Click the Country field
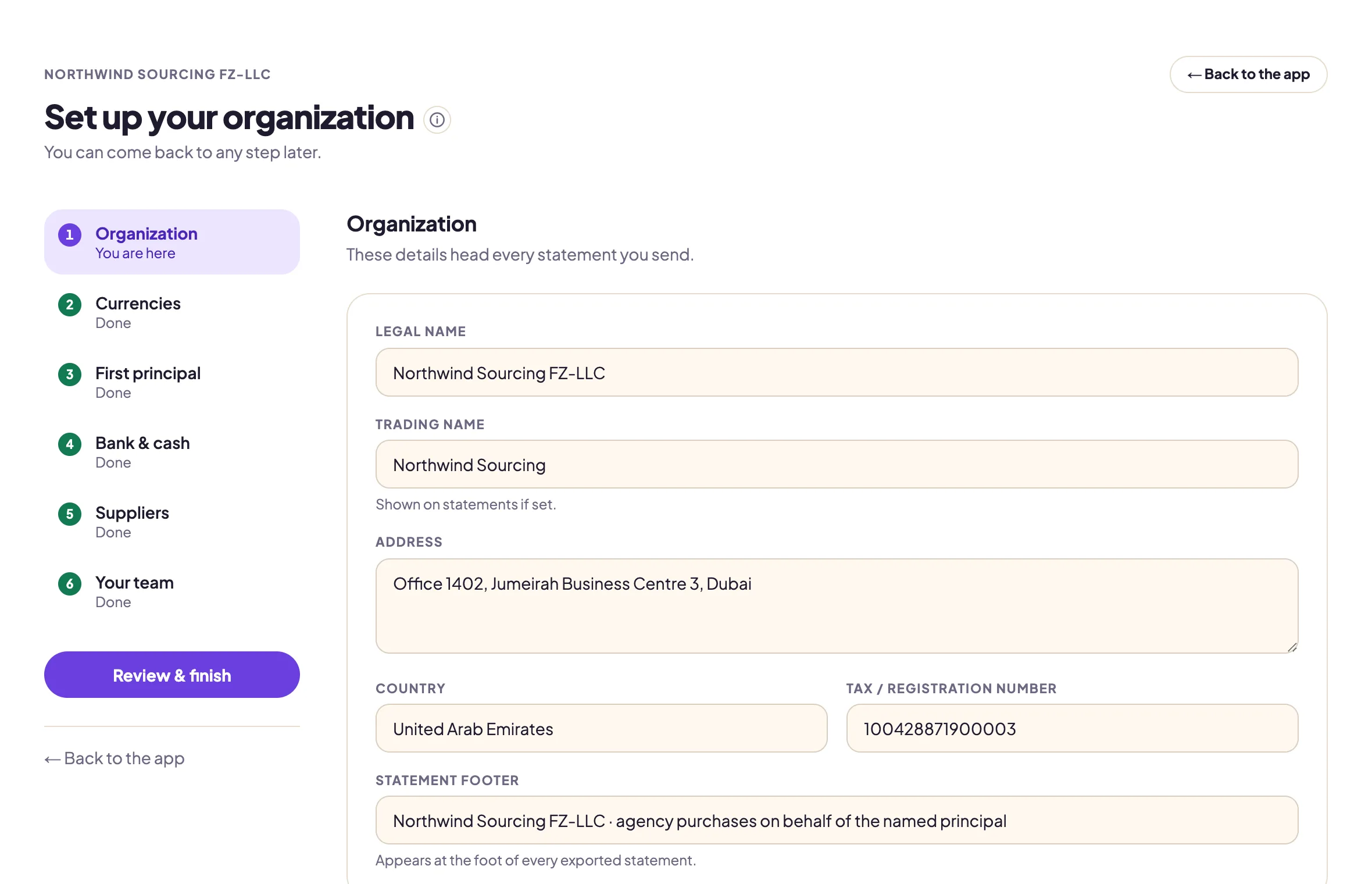The width and height of the screenshot is (1372, 884). 601,728
